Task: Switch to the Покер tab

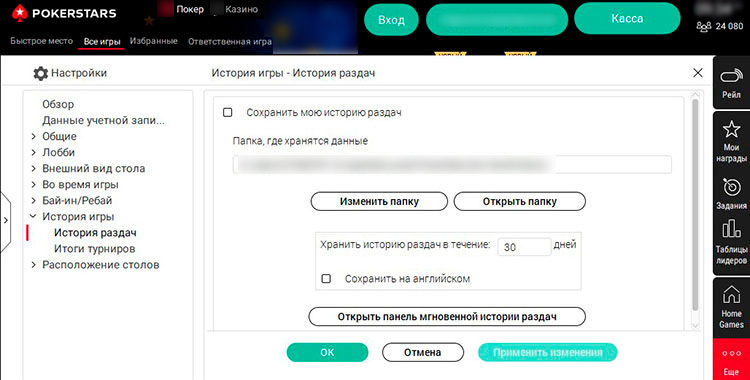Action: [x=189, y=9]
